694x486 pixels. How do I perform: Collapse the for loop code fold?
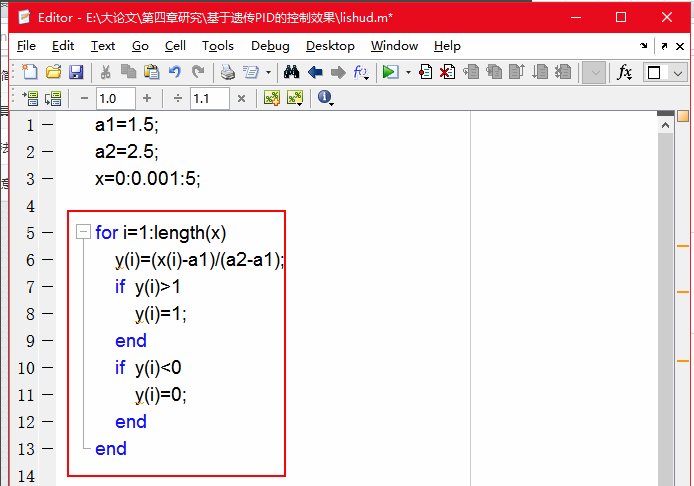click(83, 233)
